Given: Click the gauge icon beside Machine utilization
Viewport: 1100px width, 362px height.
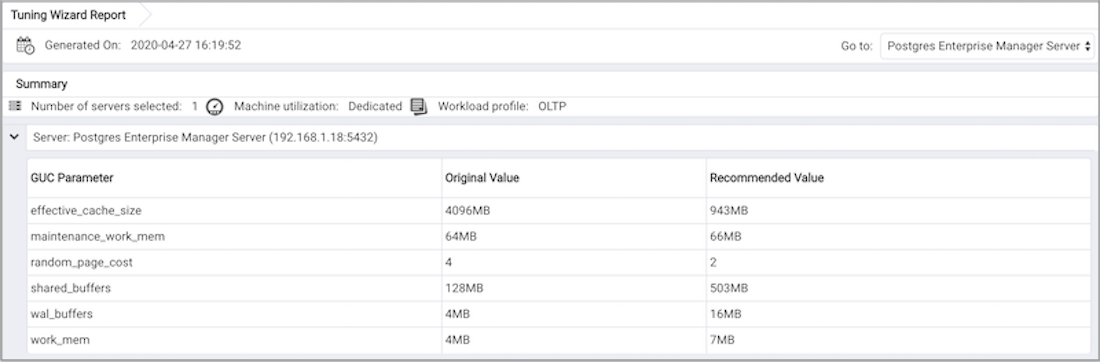Looking at the screenshot, I should point(215,107).
